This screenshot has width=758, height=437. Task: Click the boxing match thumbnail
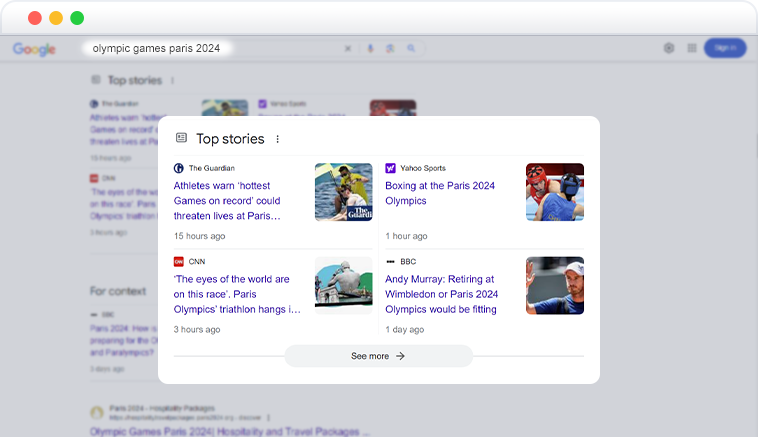555,192
